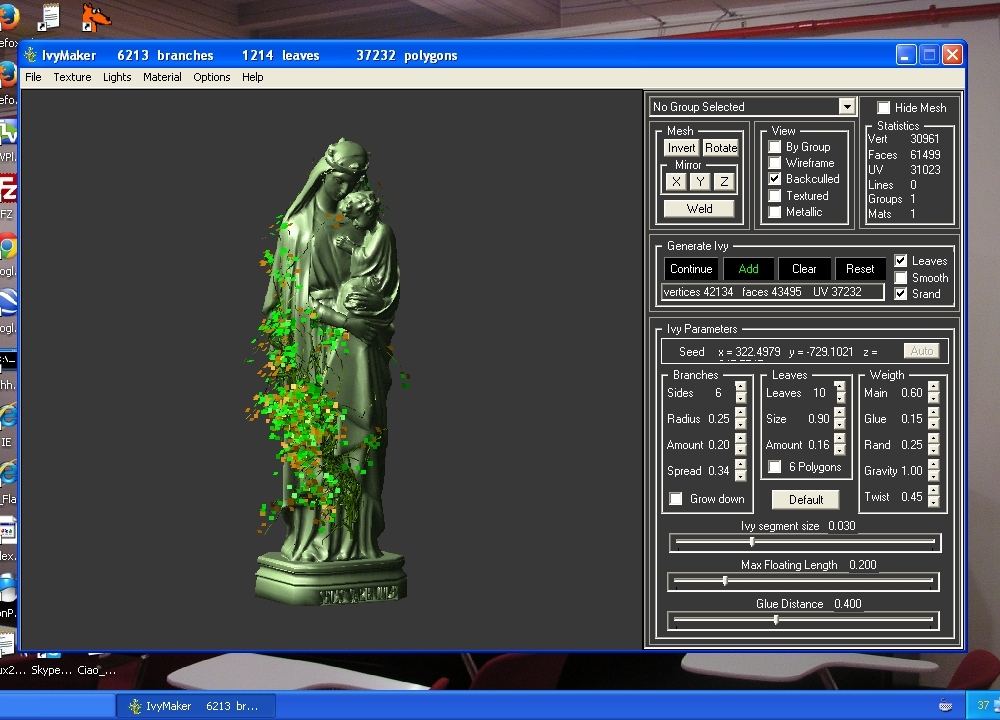Click the IvyMaker title bar leaf icon
This screenshot has width=1000, height=720.
pyautogui.click(x=30, y=55)
